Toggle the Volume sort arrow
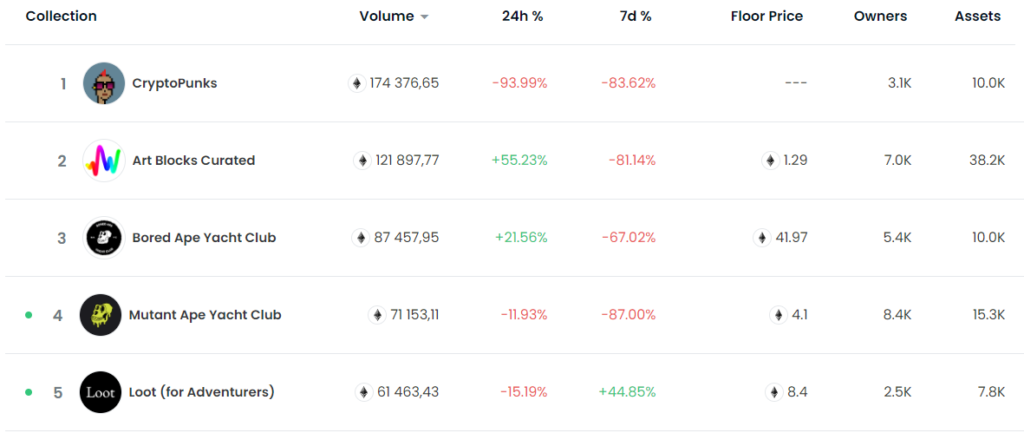The height and width of the screenshot is (433, 1024). click(x=424, y=17)
